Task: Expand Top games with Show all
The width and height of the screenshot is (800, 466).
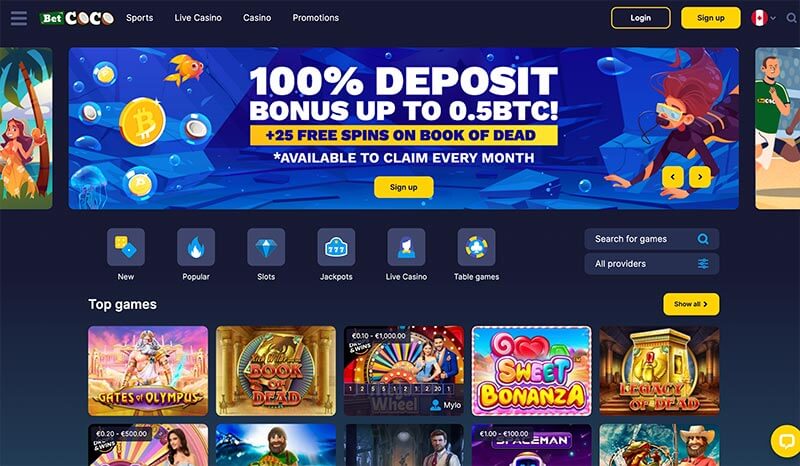Action: (x=691, y=304)
